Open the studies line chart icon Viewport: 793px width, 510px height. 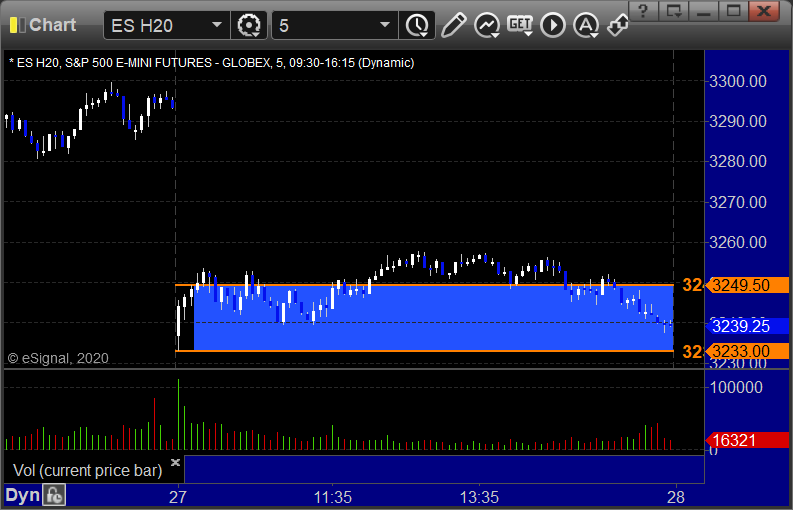pos(487,25)
